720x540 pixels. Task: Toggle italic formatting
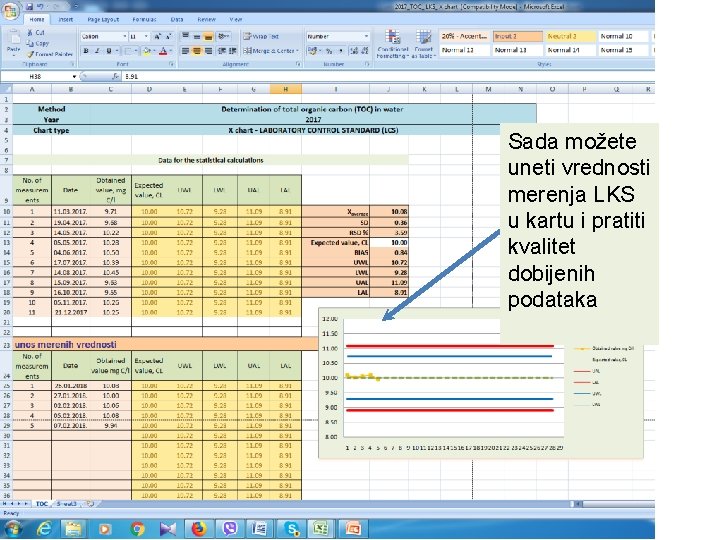97,51
